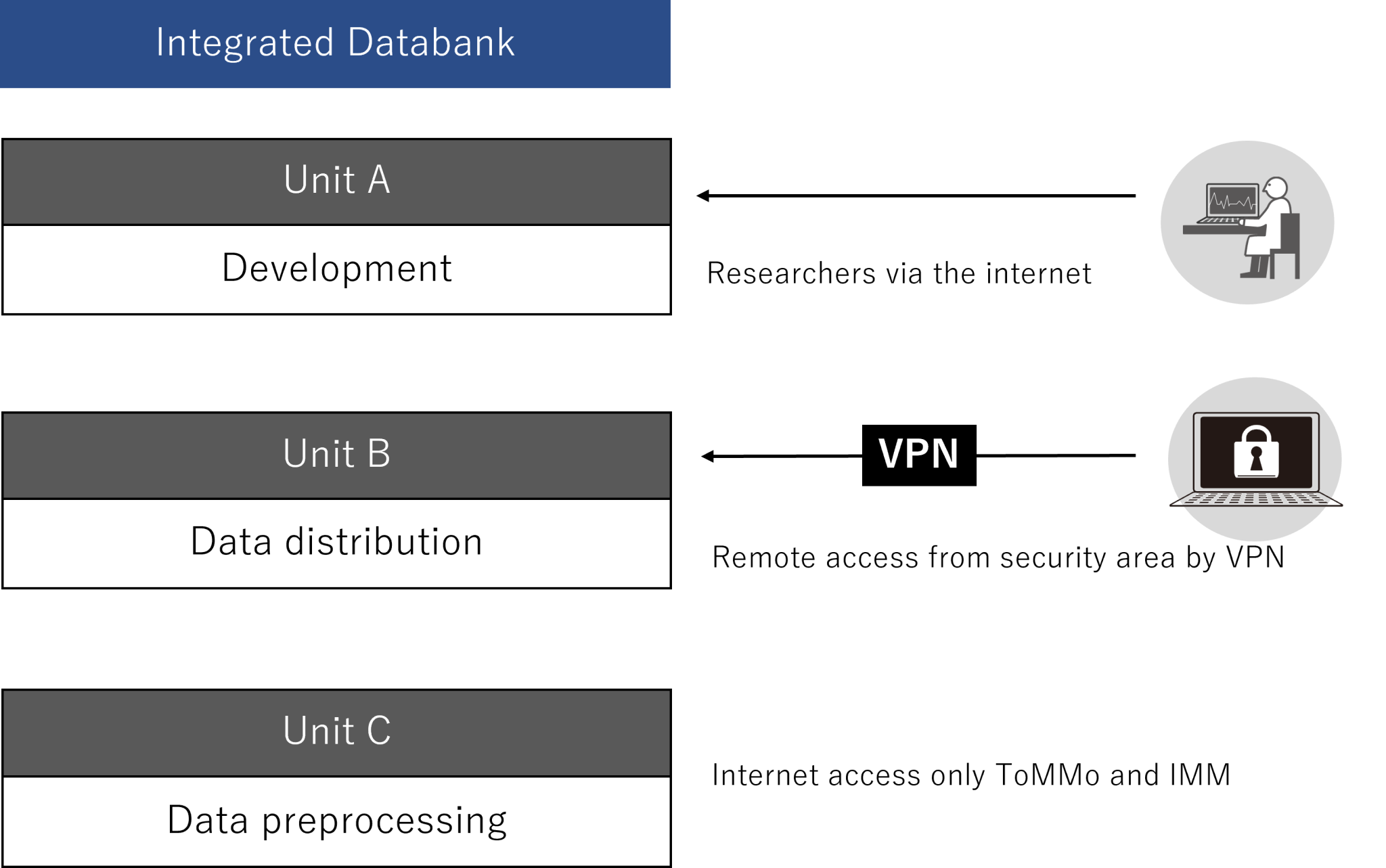Click the researcher at computer icon

[1247, 222]
